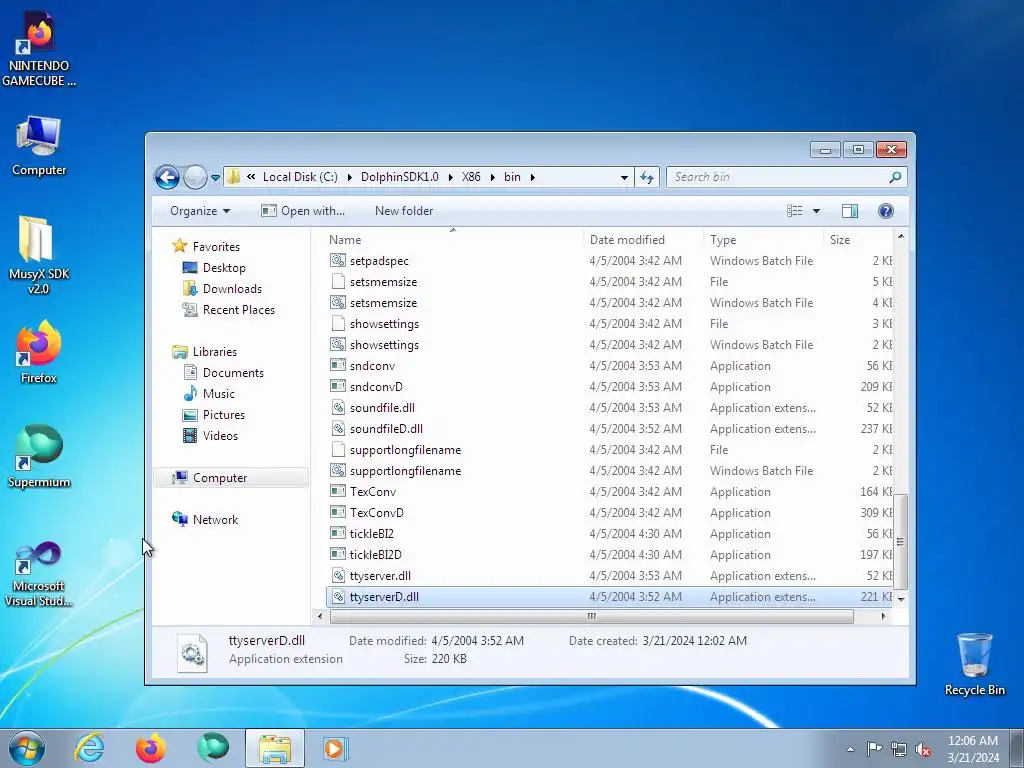Viewport: 1024px width, 768px height.
Task: Select TexConv application icon
Action: click(x=338, y=492)
